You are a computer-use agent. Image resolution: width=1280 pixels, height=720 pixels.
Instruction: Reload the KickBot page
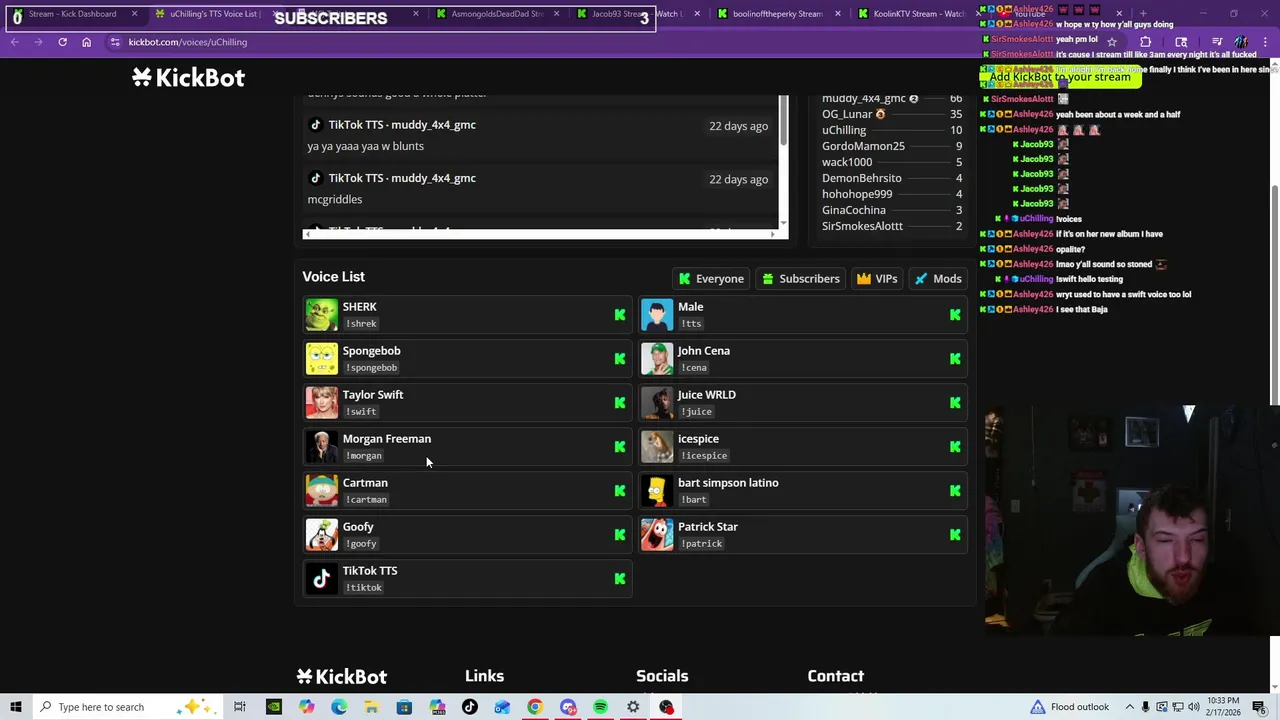click(x=62, y=42)
